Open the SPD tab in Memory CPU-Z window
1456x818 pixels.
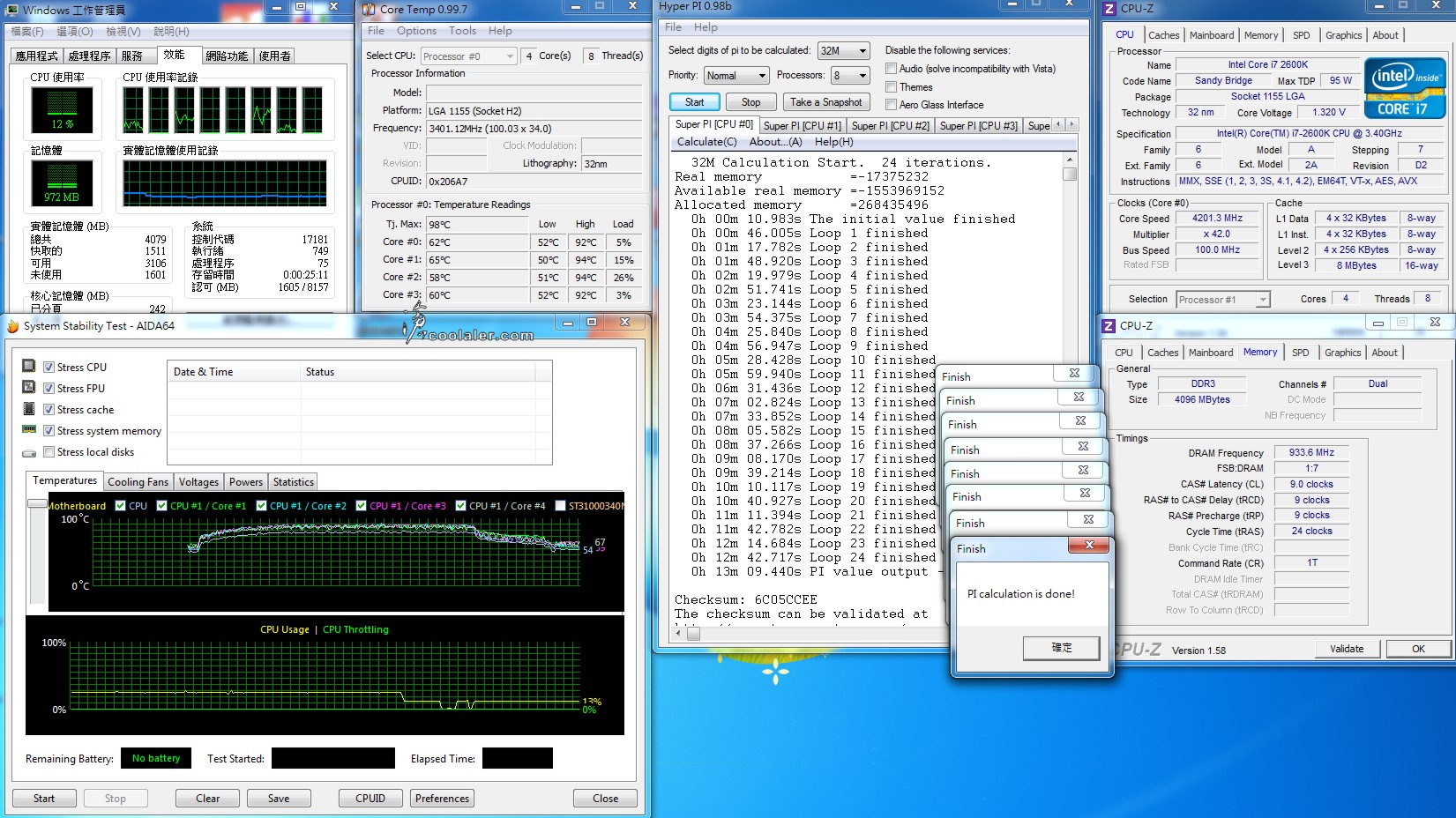[x=1301, y=353]
